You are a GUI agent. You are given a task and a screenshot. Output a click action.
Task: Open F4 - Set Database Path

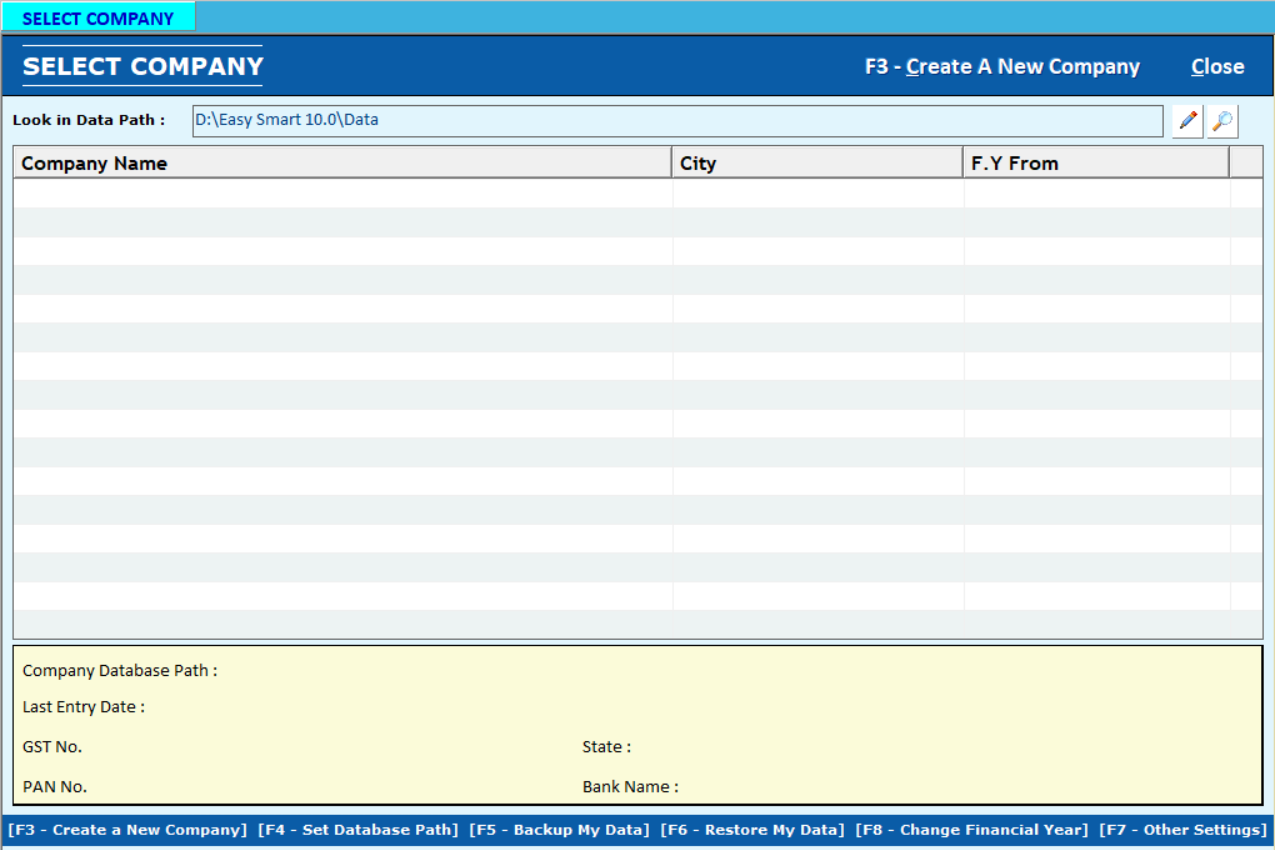coord(358,830)
